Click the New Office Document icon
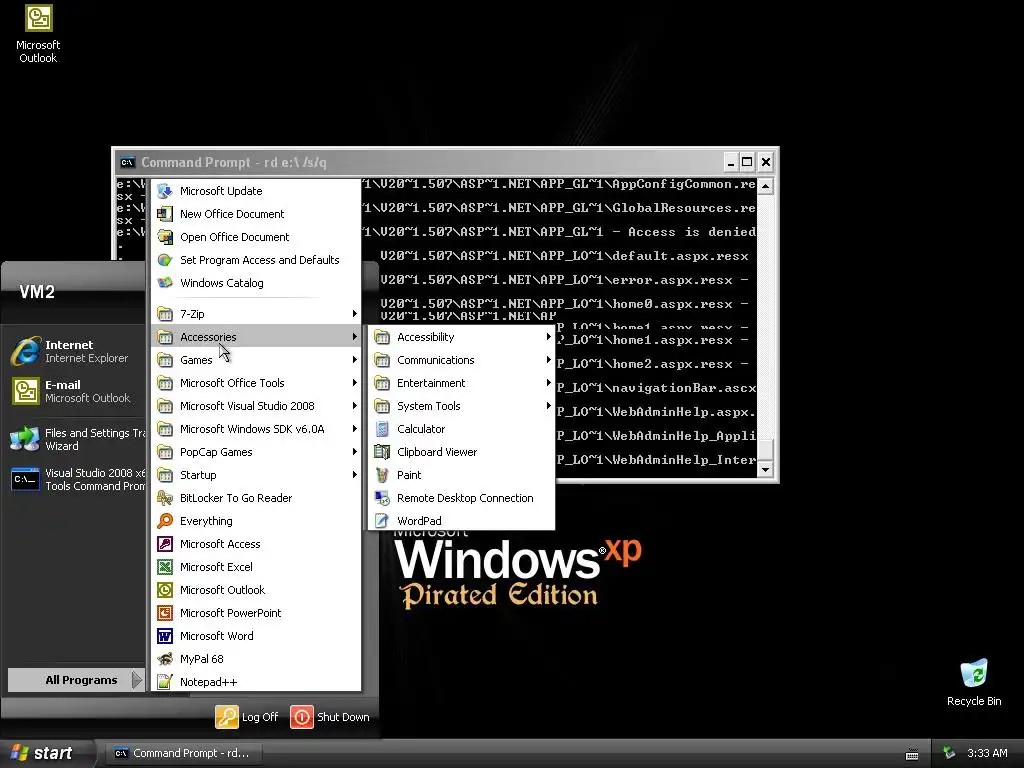 [165, 214]
